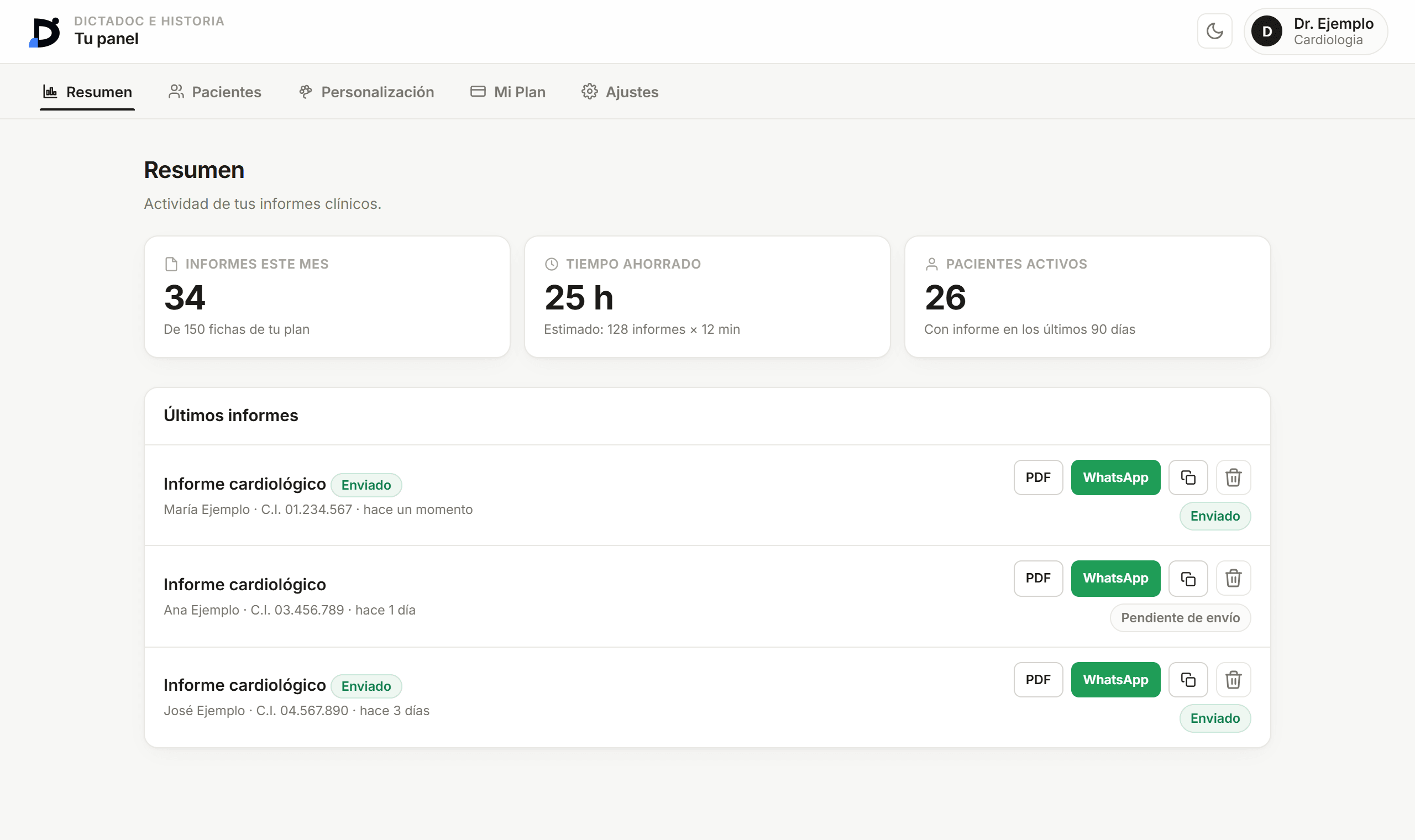Delete José Ejemplo's report
Screen dimensions: 1415x840
[1233, 679]
